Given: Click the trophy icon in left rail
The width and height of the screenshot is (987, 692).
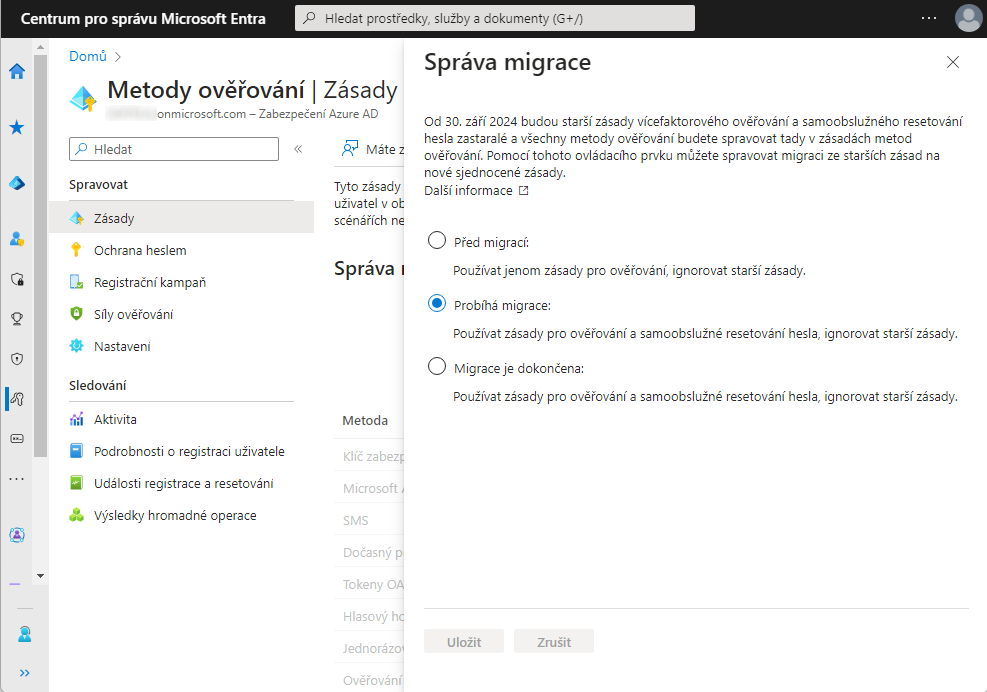Looking at the screenshot, I should coord(17,319).
